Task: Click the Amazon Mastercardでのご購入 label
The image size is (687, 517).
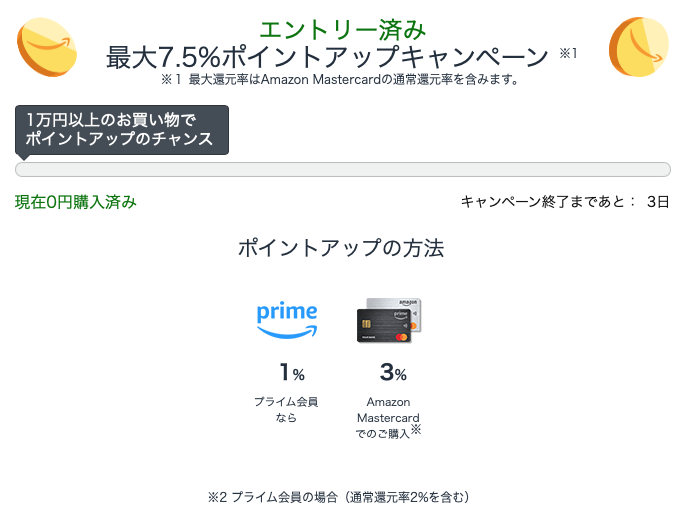Action: [x=388, y=418]
